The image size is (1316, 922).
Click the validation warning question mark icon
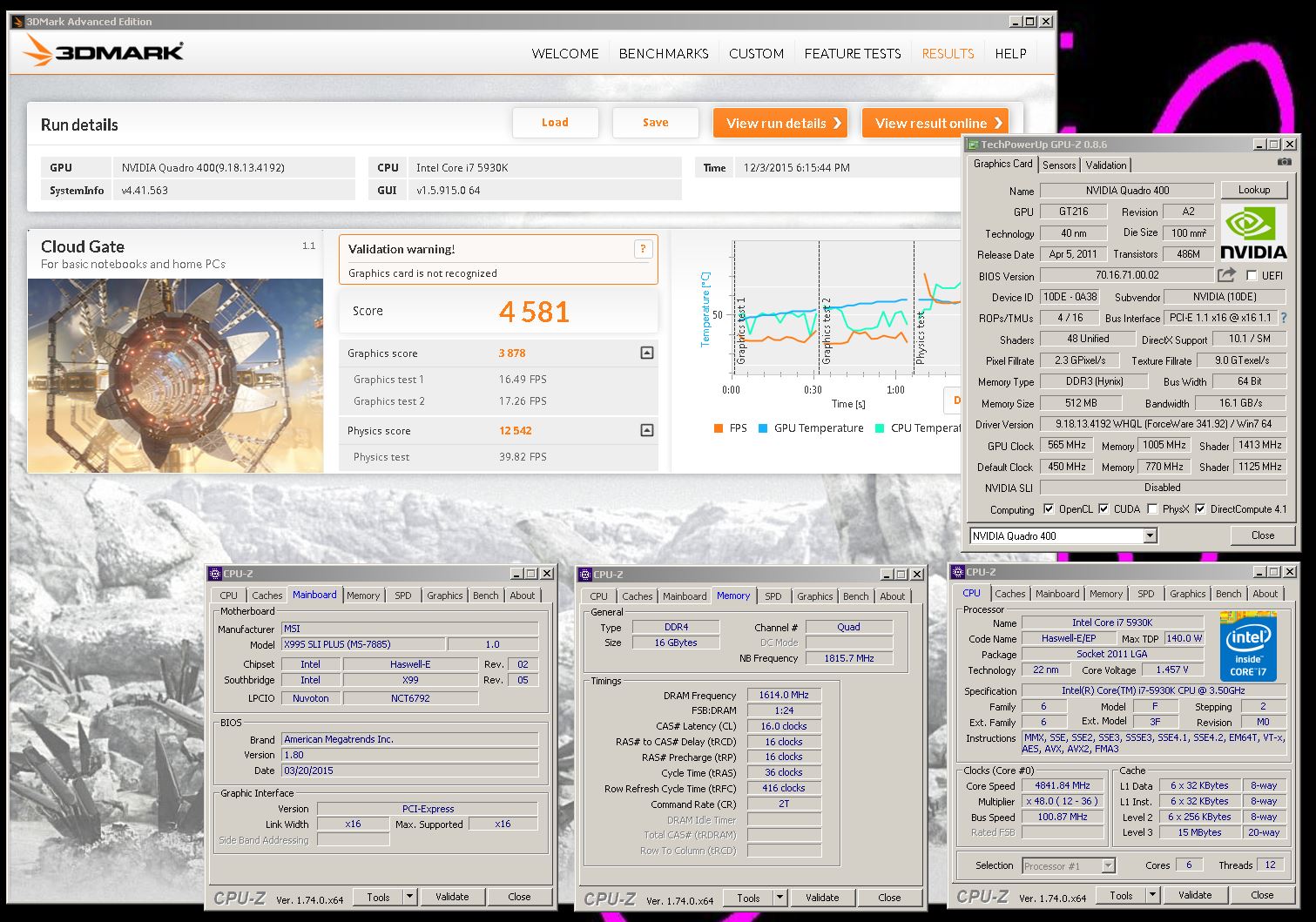(643, 249)
